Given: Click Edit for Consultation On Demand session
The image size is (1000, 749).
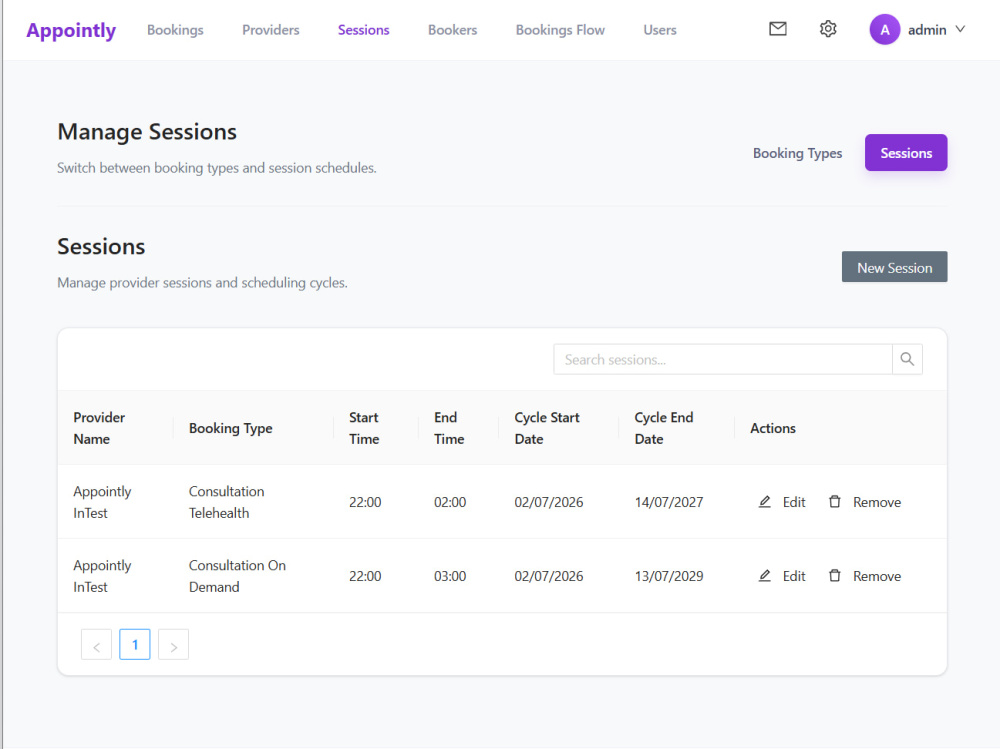Looking at the screenshot, I should 782,576.
